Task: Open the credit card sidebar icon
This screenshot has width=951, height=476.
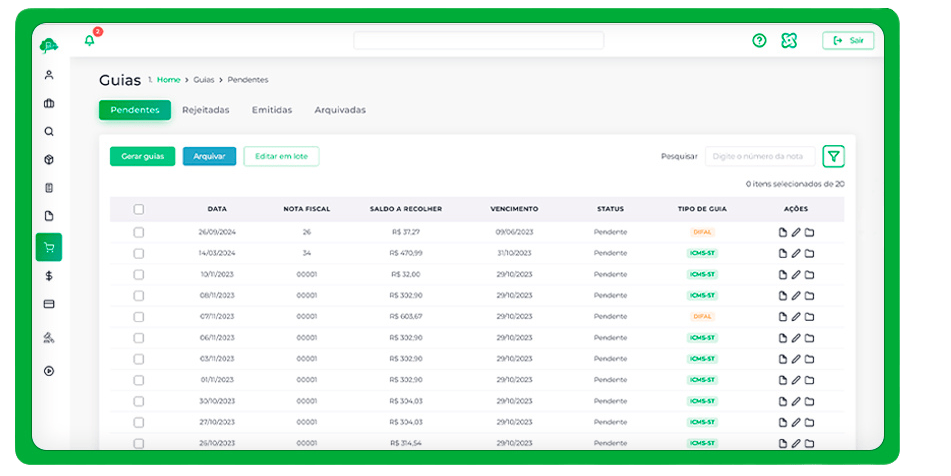Action: tap(49, 304)
